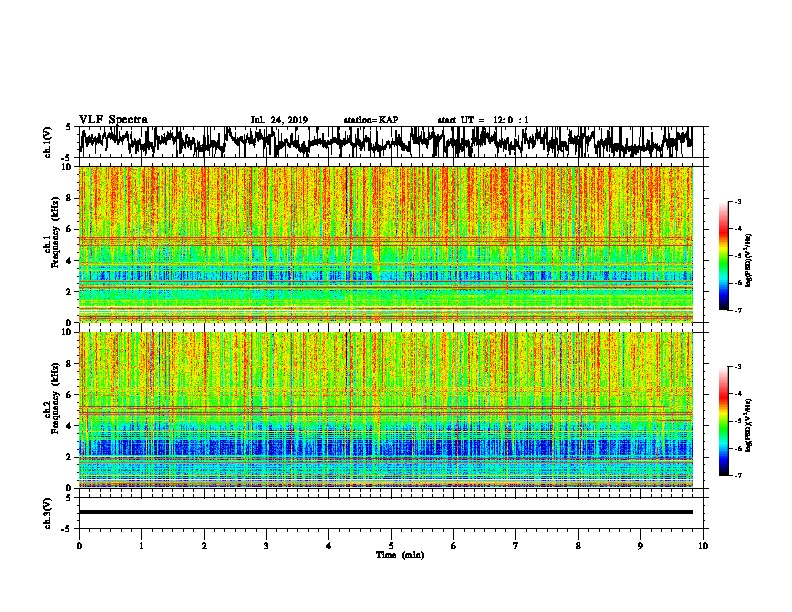Click the 4 kHz tick on ch.2 frequency axis
The height and width of the screenshot is (612, 792).
[69, 426]
